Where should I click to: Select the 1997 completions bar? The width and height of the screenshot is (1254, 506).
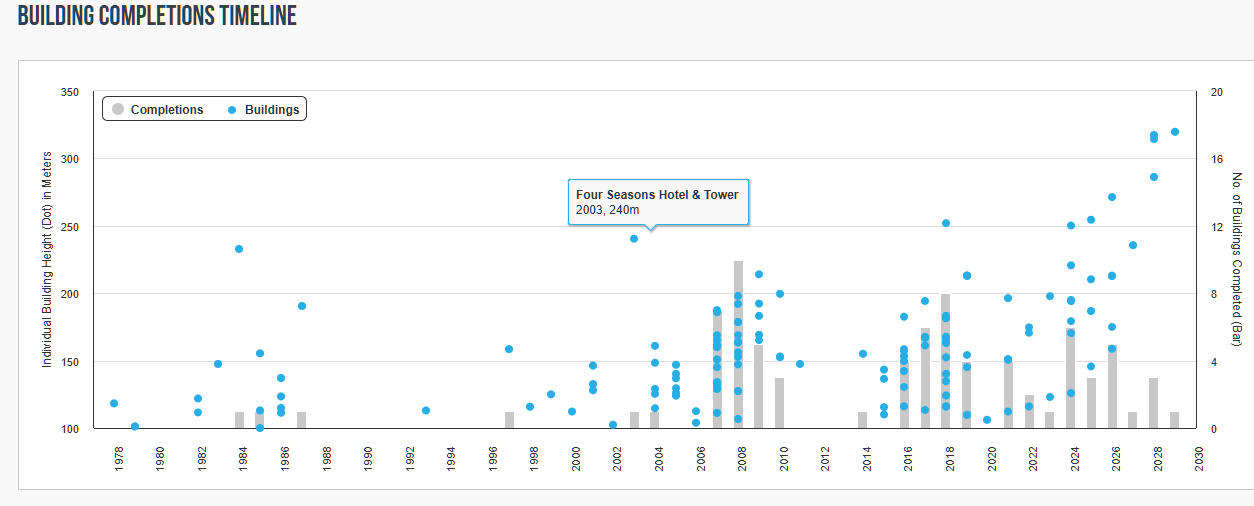[x=509, y=420]
